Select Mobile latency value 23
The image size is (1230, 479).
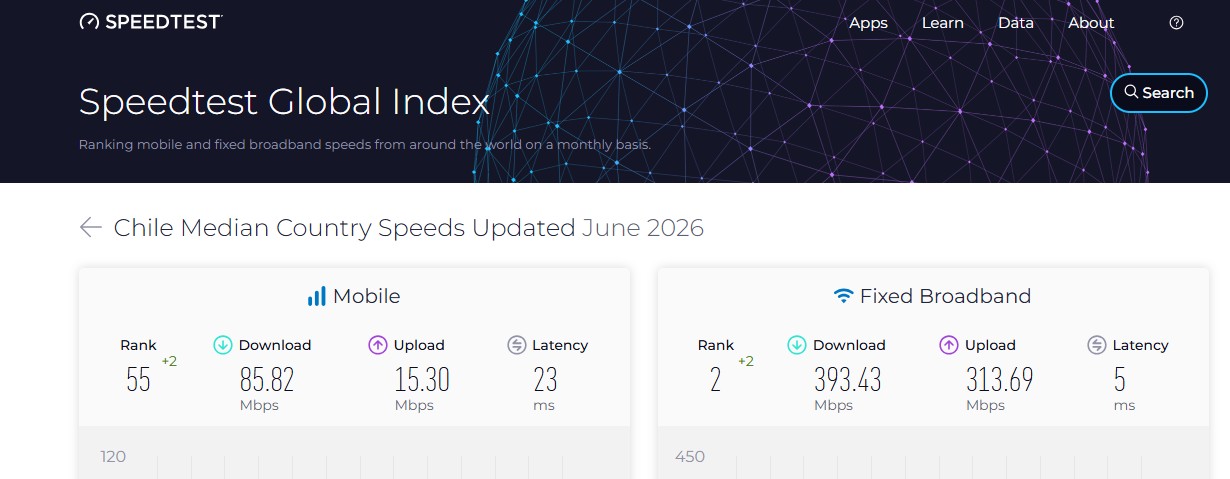(545, 380)
